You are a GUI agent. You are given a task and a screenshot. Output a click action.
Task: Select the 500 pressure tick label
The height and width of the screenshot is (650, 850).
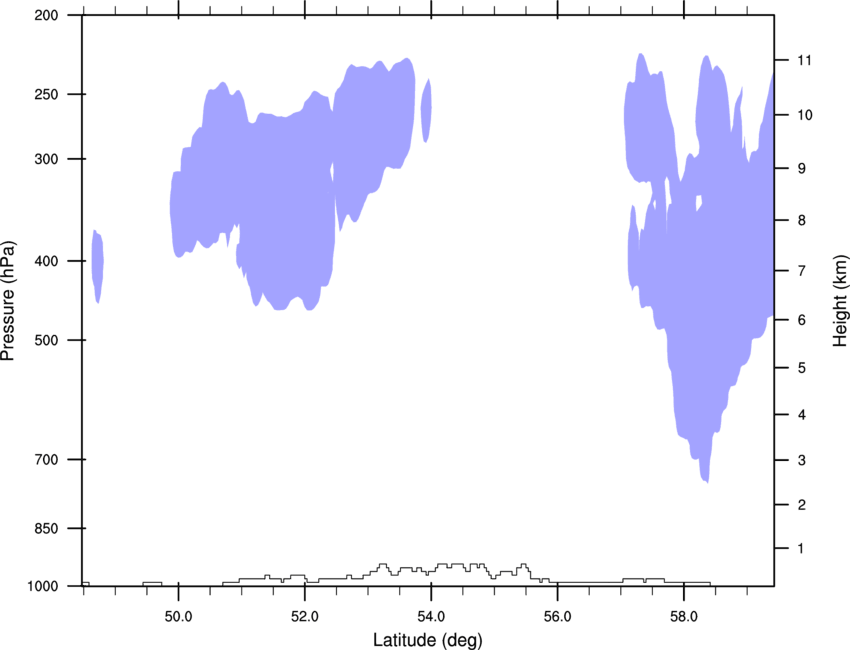(46, 340)
